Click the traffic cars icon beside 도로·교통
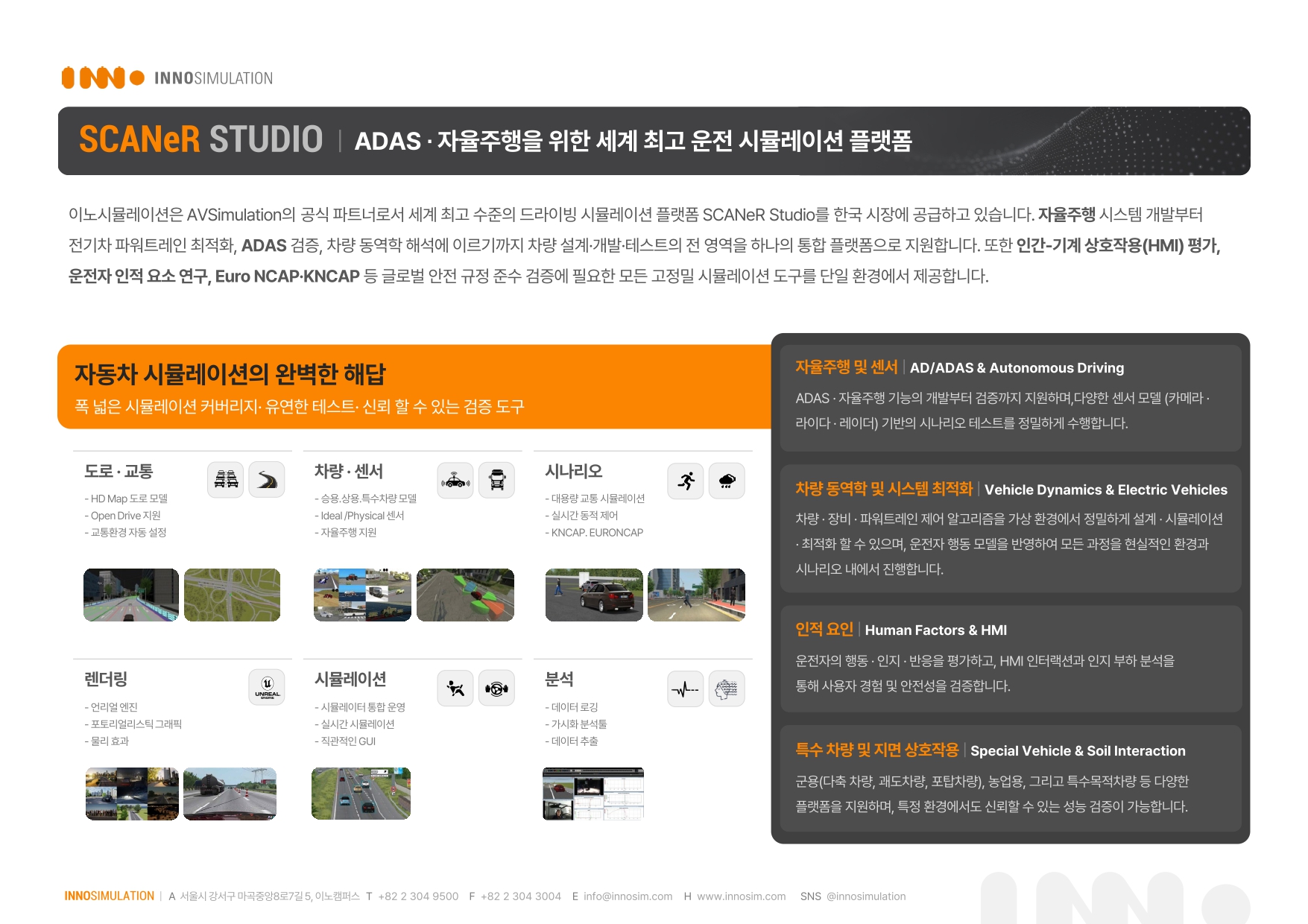Viewport: 1308px width, 924px height. point(226,480)
